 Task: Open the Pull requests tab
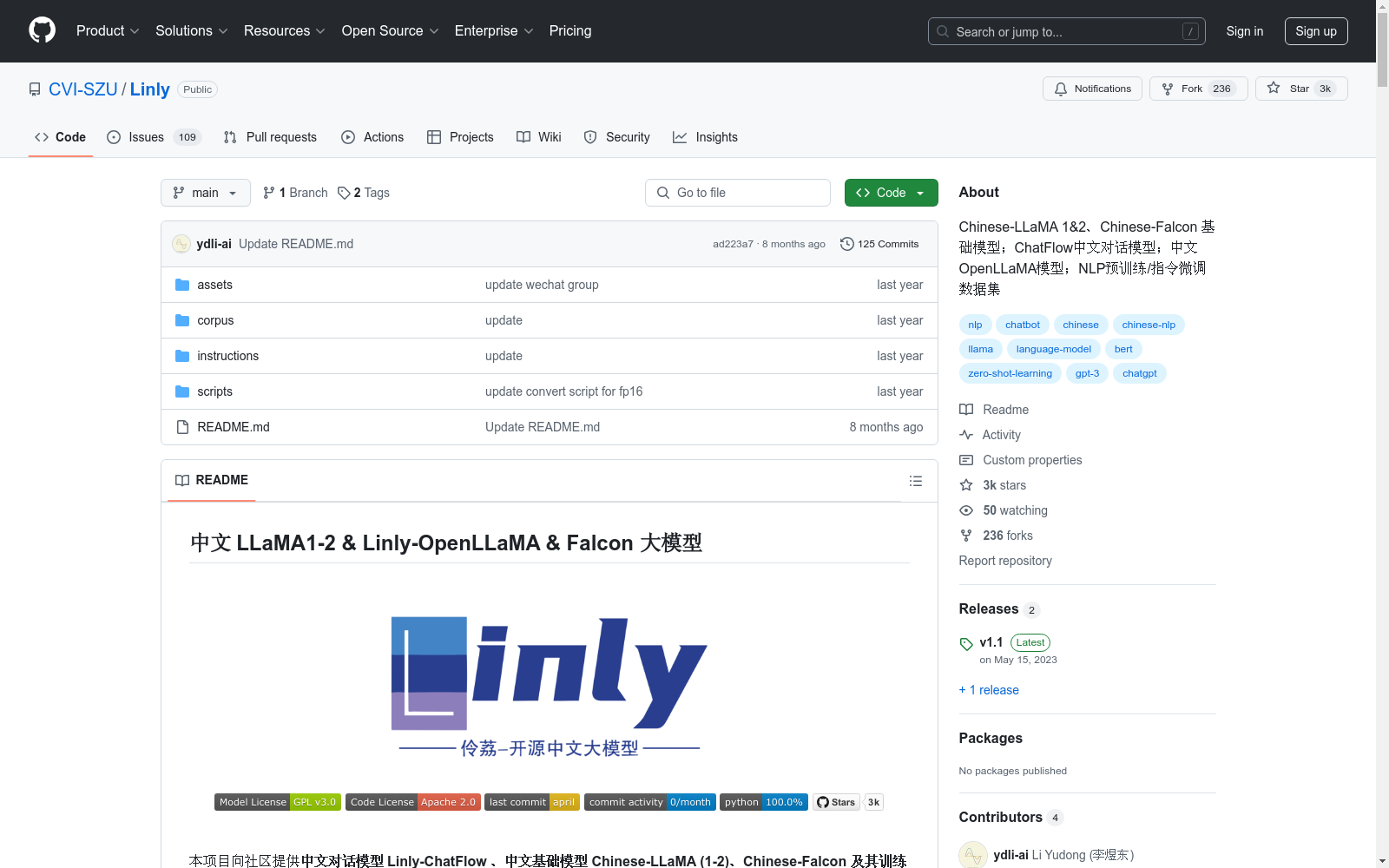[x=270, y=137]
